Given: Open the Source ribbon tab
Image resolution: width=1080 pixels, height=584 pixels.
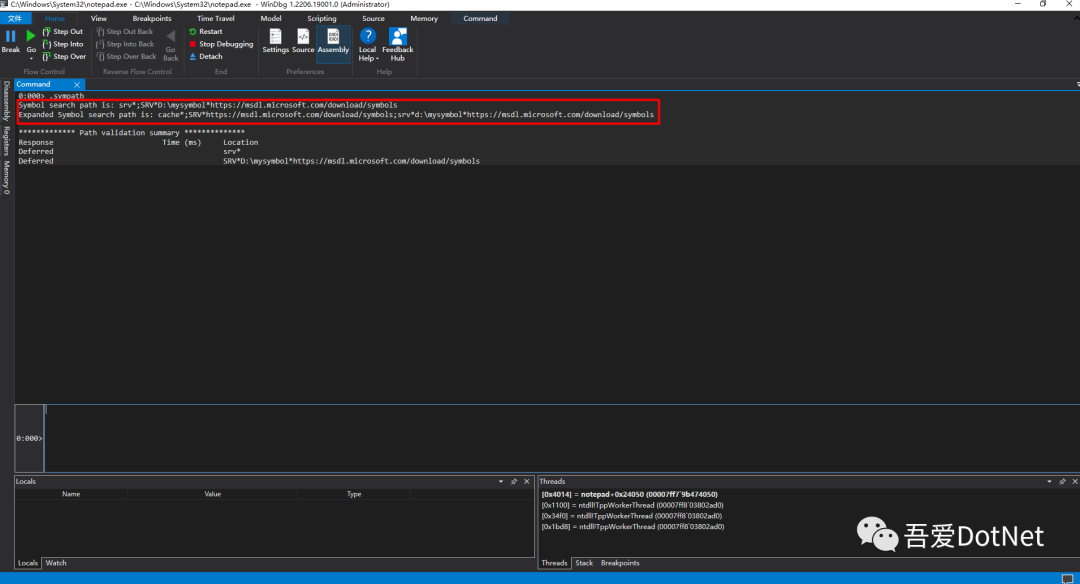Looking at the screenshot, I should [373, 19].
